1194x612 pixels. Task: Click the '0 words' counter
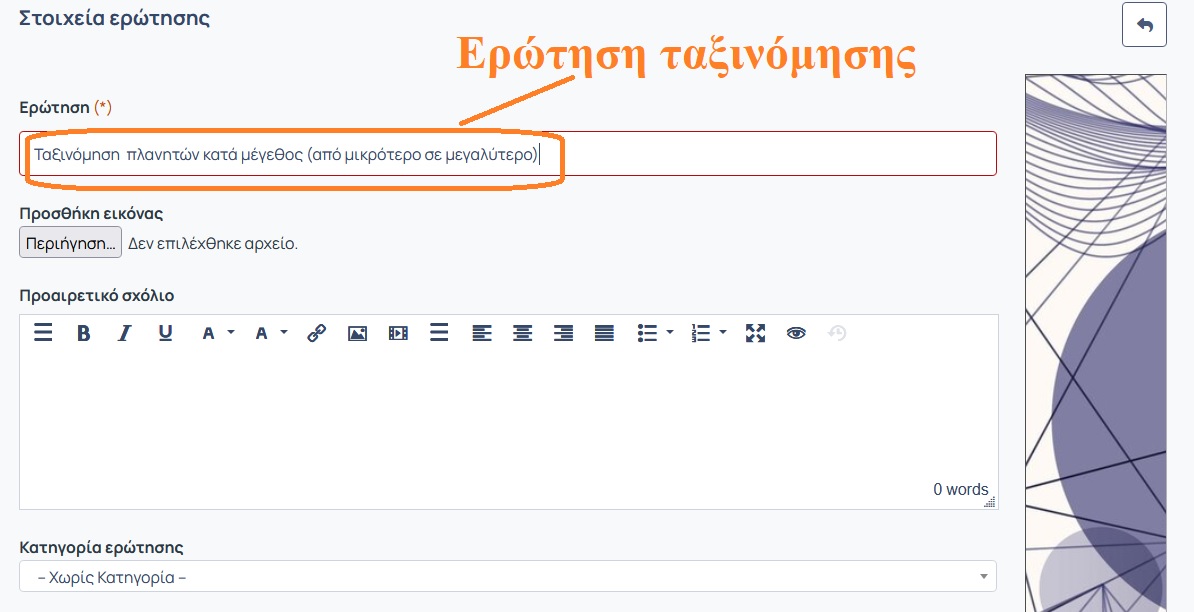(961, 489)
